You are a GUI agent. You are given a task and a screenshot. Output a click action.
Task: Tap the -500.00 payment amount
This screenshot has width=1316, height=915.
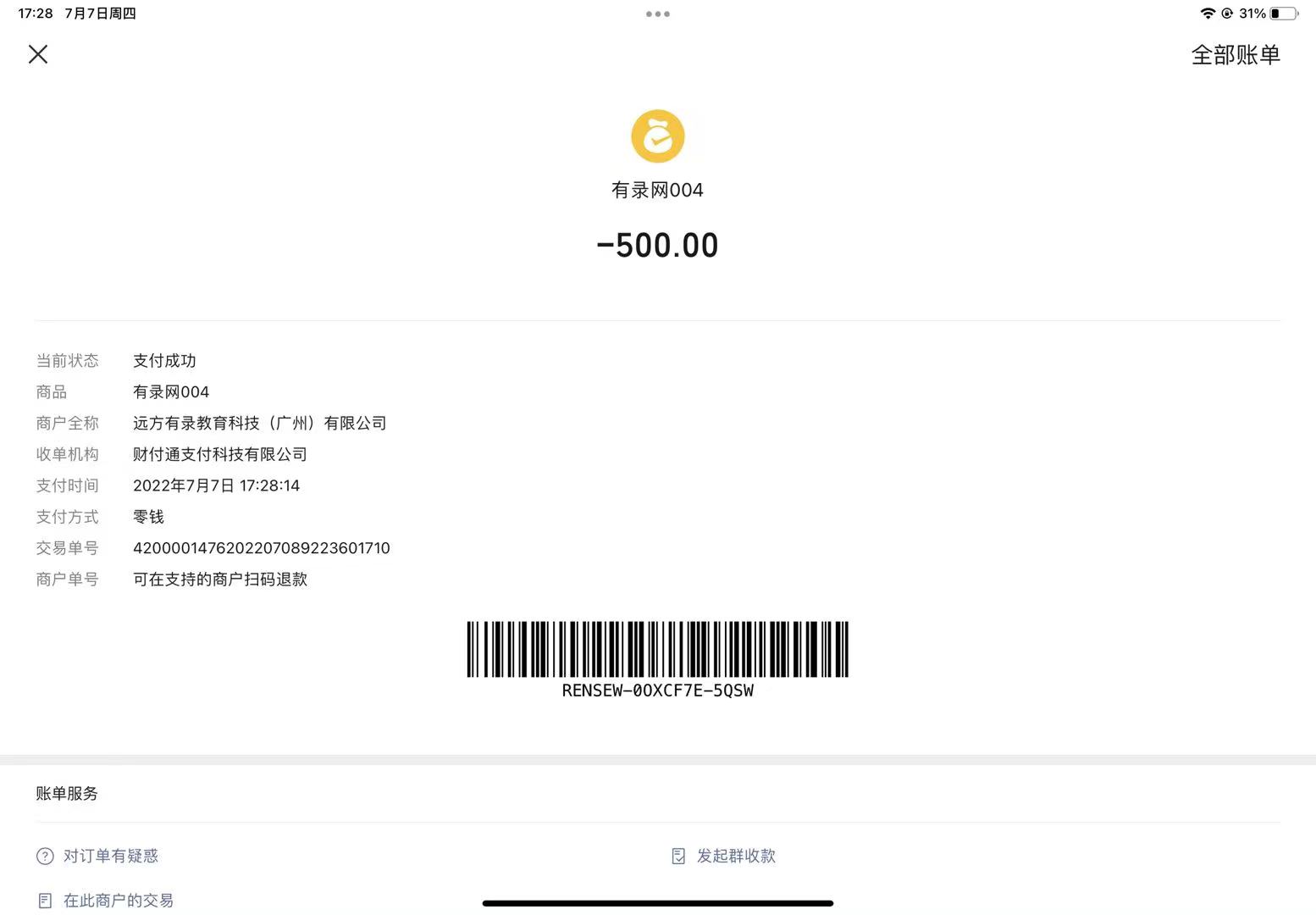coord(657,246)
